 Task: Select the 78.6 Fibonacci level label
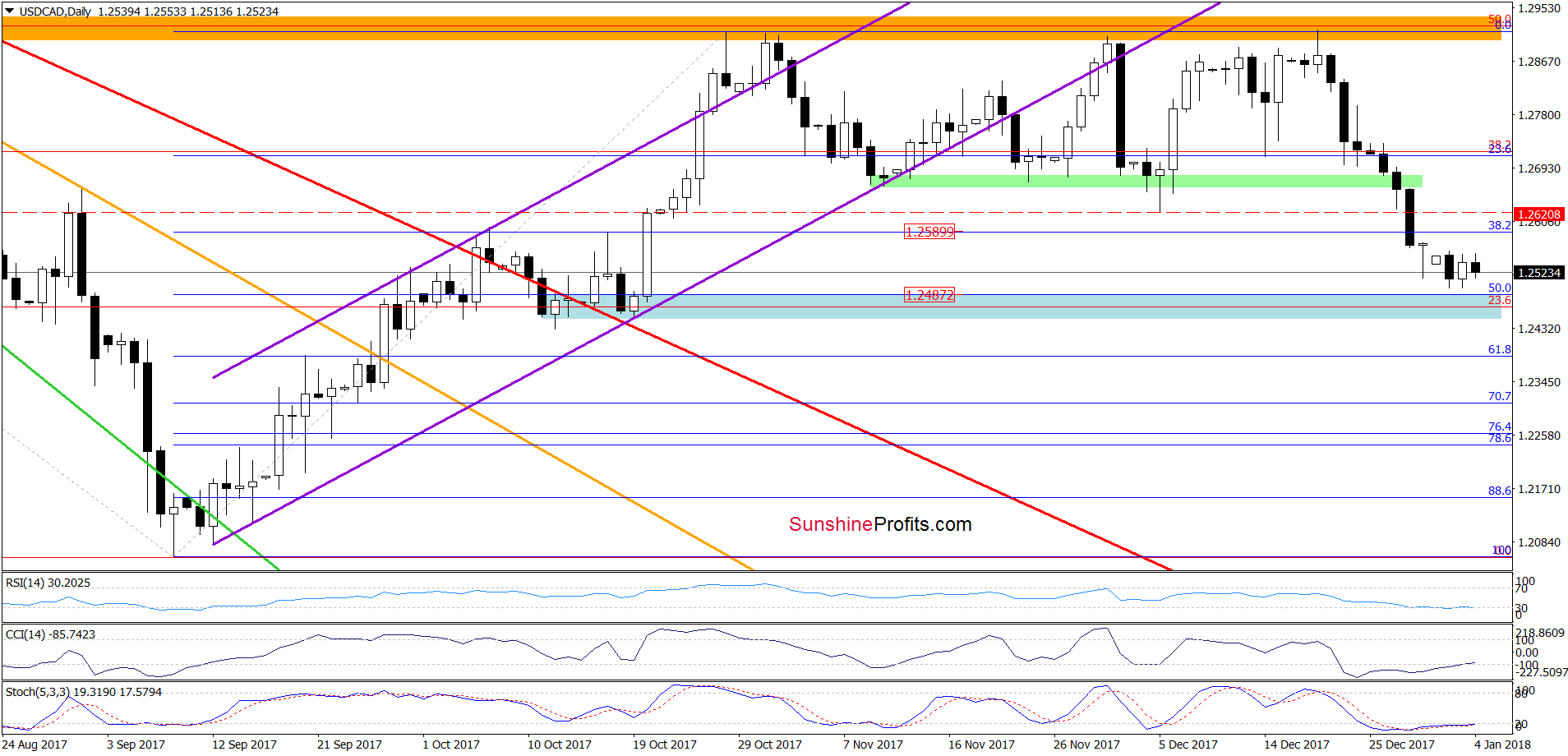click(1500, 438)
